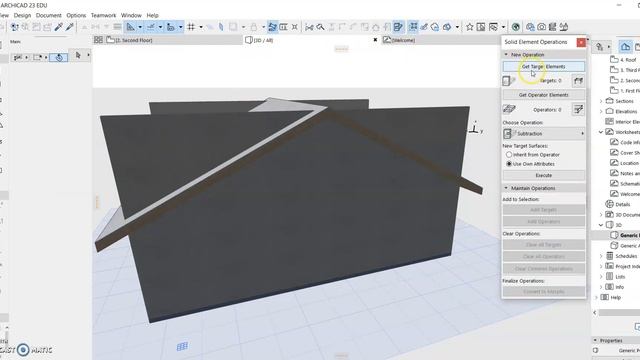Image resolution: width=640 pixels, height=360 pixels.
Task: Select the Arrow tool in the toolbox
Action: pyautogui.click(x=78, y=56)
